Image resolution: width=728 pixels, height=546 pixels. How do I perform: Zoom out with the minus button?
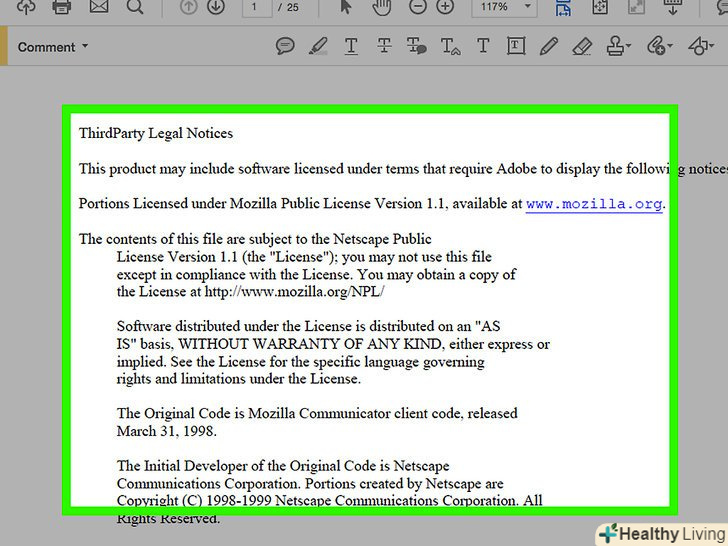click(x=417, y=6)
